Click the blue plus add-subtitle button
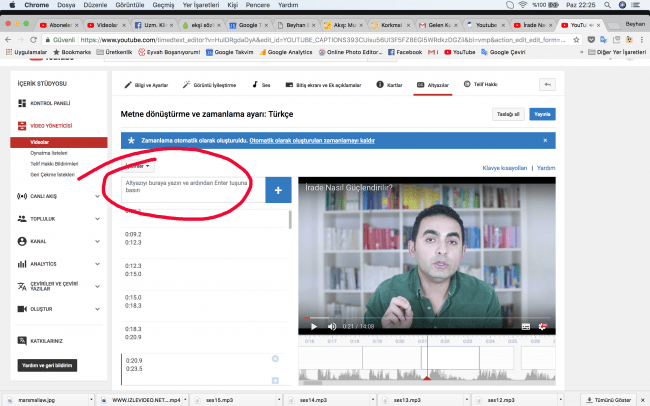The image size is (650, 406). tap(279, 189)
